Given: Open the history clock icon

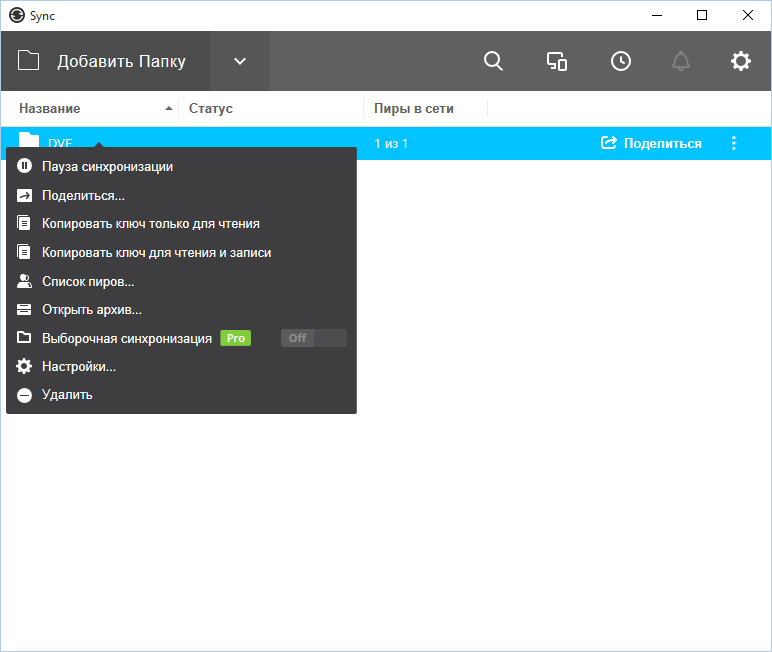Looking at the screenshot, I should pos(621,61).
